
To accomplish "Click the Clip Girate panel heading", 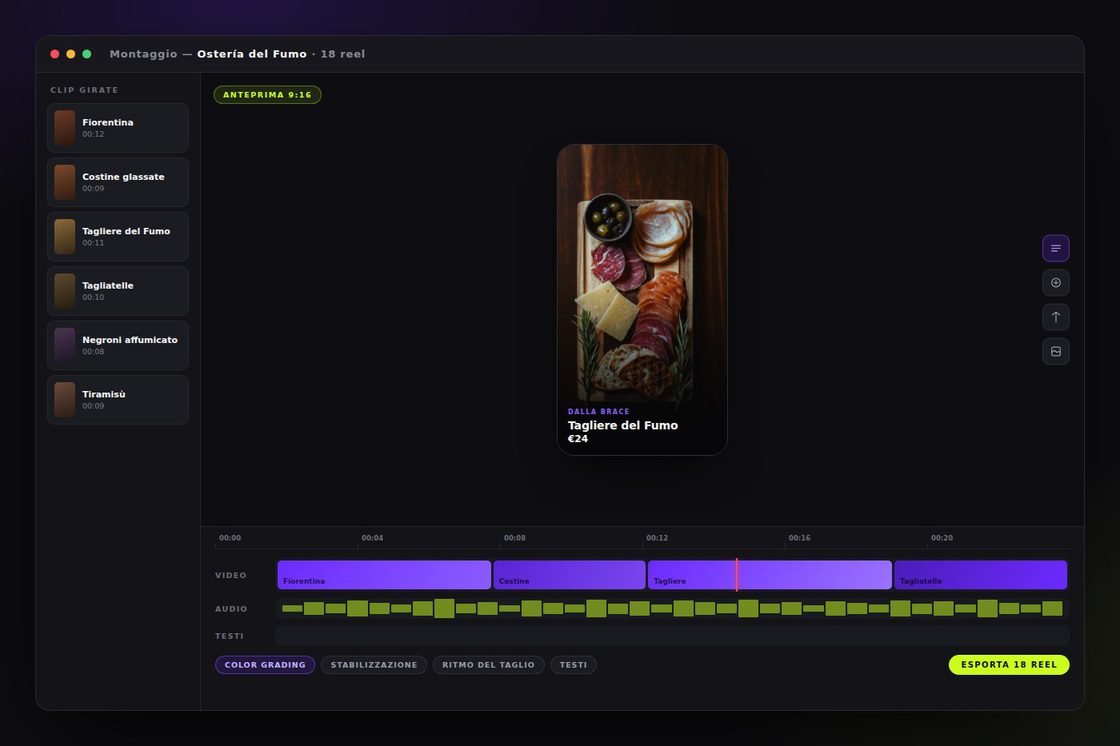I will [x=84, y=90].
